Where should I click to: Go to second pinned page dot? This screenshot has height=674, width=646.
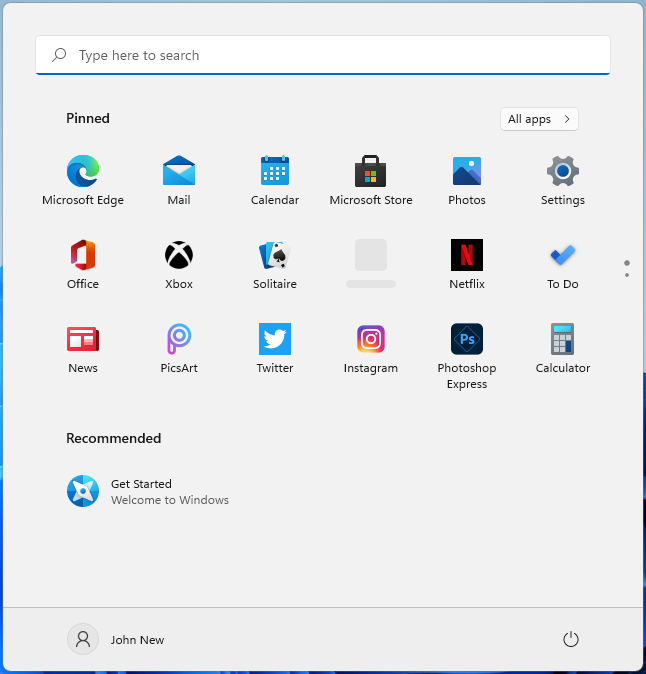coord(627,275)
